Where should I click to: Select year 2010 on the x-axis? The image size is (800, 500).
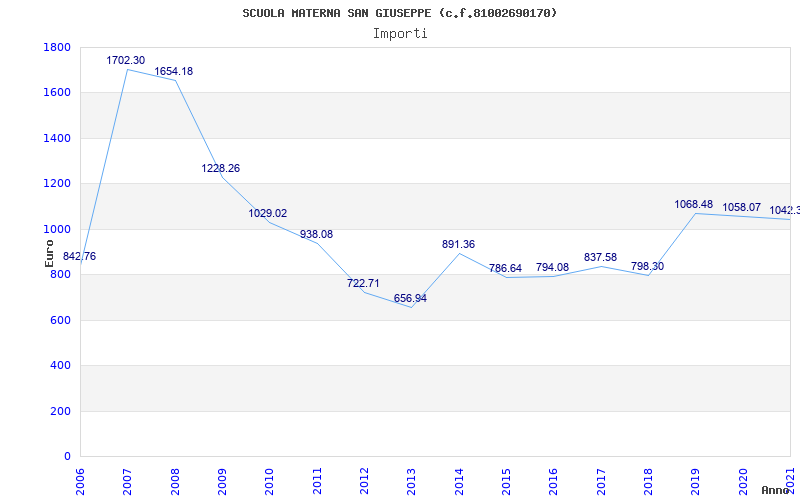(x=270, y=481)
